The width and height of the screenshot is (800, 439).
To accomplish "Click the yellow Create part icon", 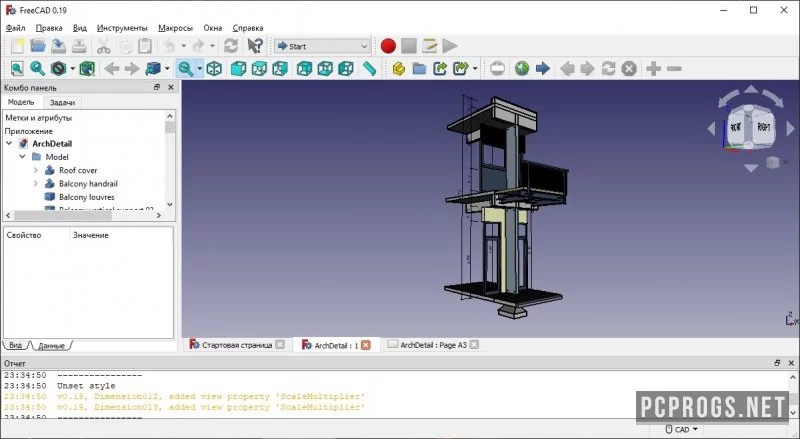I will click(398, 68).
